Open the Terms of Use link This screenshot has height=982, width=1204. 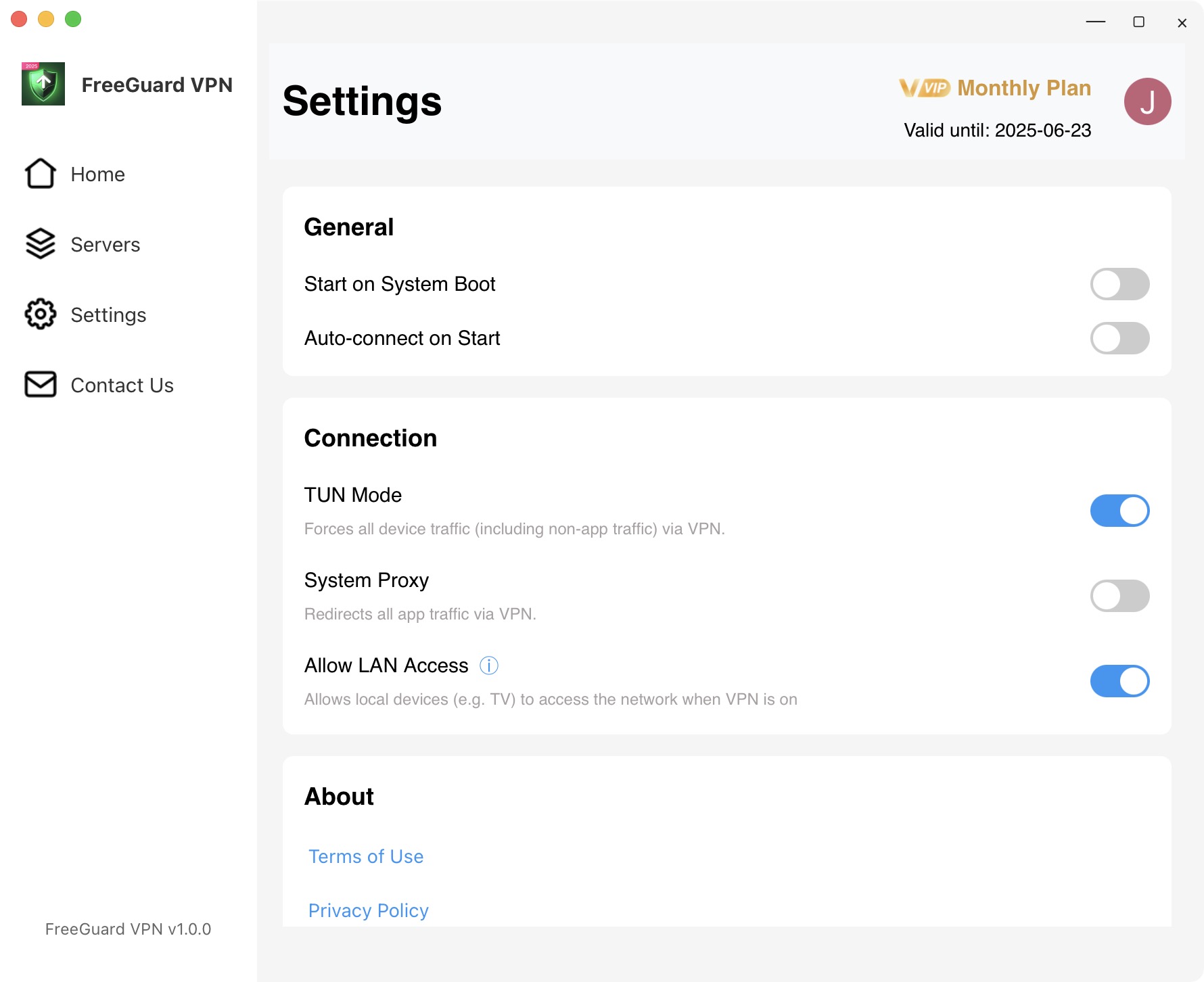pyautogui.click(x=366, y=856)
